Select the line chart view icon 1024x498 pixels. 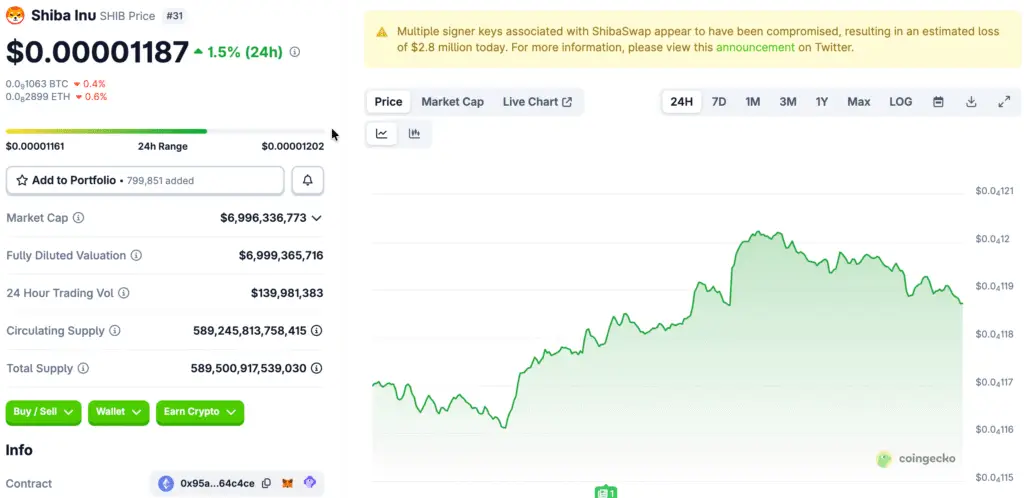[381, 134]
